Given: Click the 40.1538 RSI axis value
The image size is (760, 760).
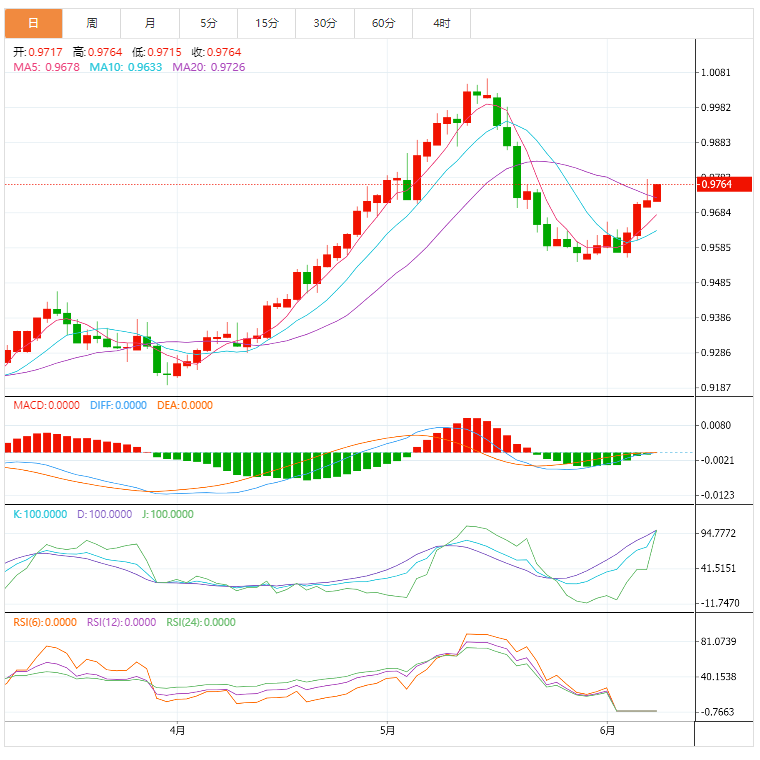Looking at the screenshot, I should (x=718, y=677).
